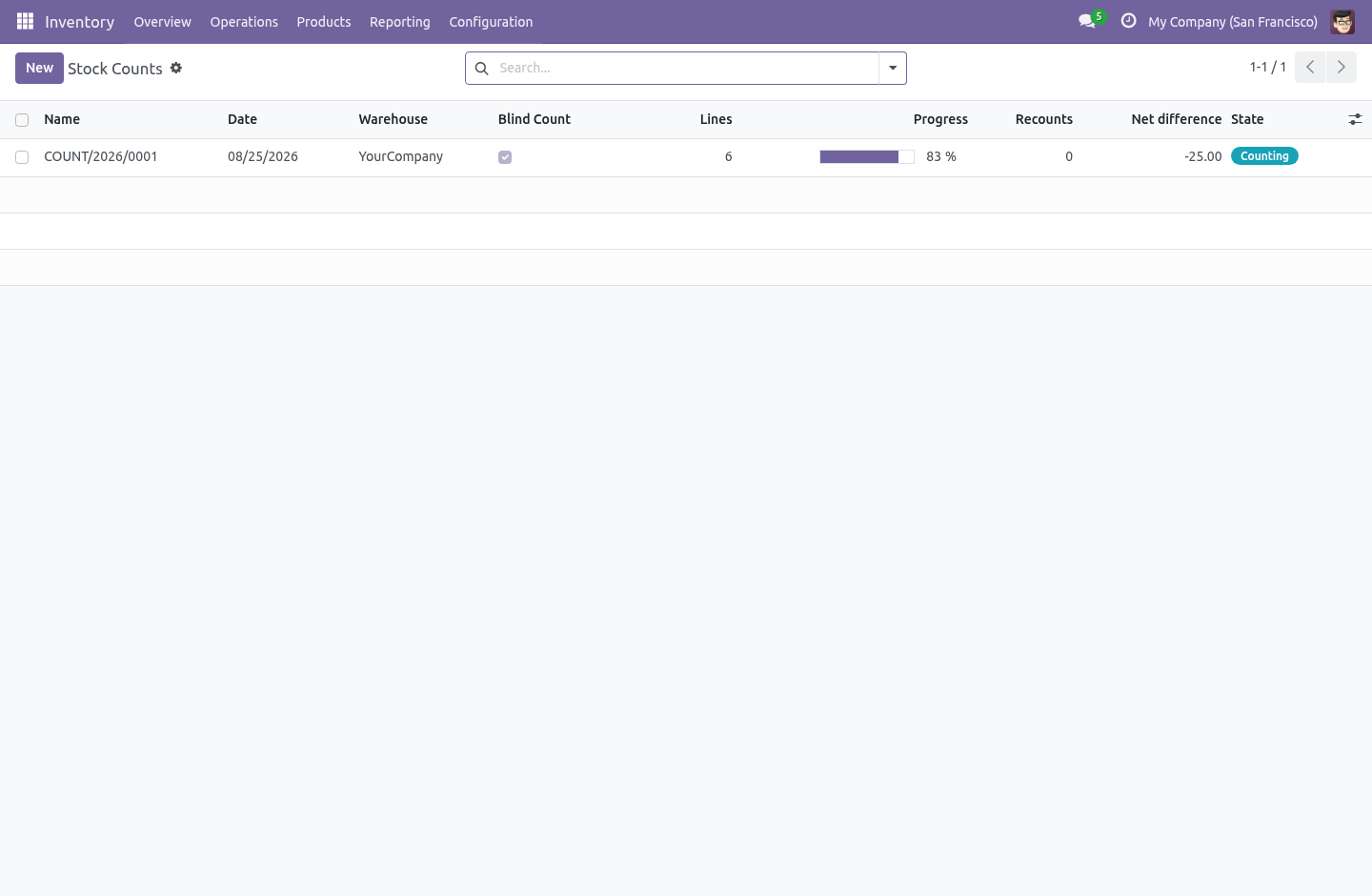Click the New button
The height and width of the screenshot is (896, 1372).
click(39, 68)
